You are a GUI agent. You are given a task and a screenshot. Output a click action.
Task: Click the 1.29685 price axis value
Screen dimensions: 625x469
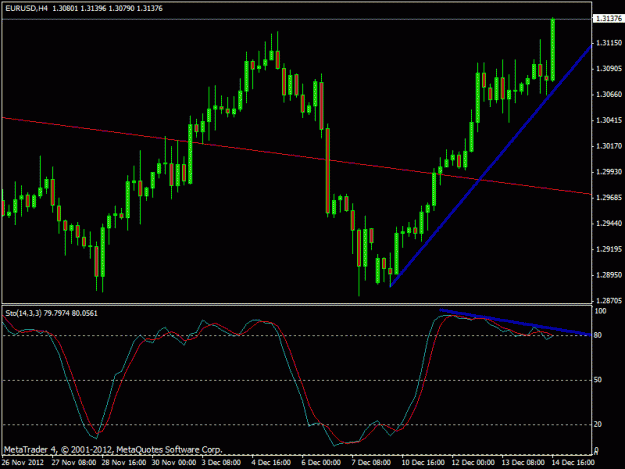click(x=609, y=198)
